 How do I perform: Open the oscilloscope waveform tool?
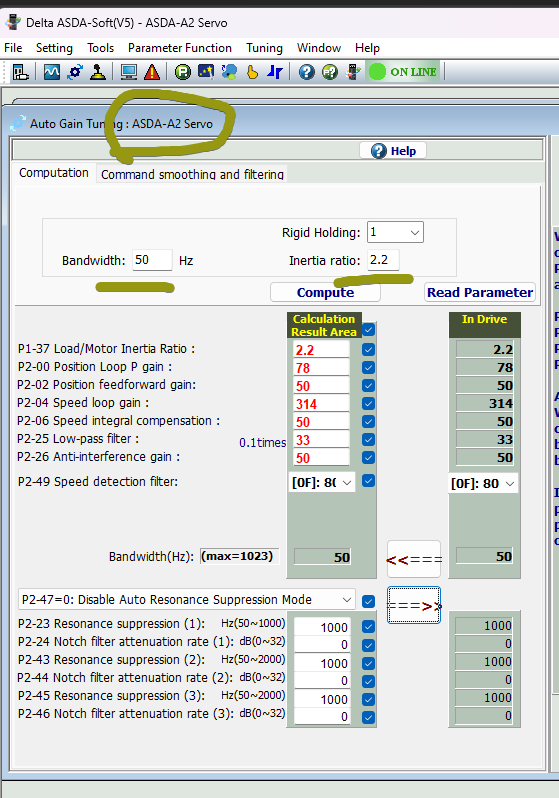(x=51, y=72)
